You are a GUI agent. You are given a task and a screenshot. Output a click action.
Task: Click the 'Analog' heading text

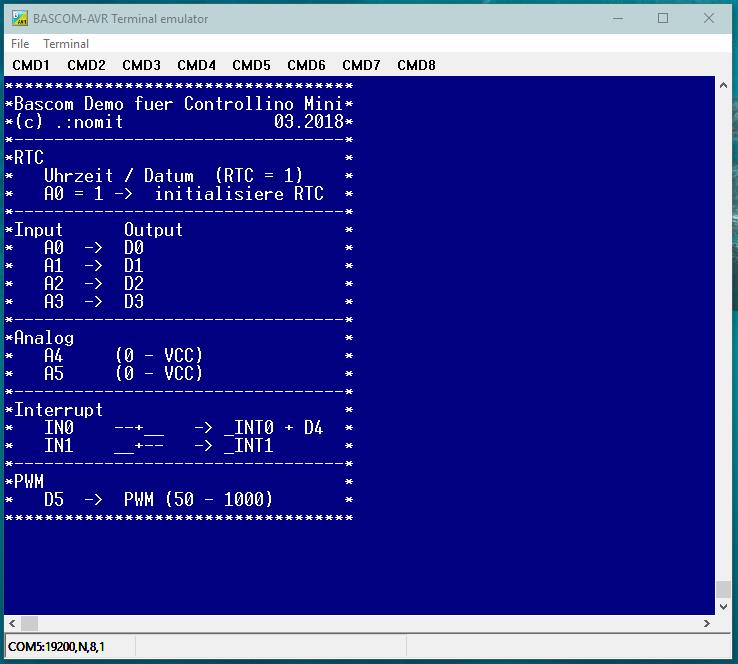point(44,338)
